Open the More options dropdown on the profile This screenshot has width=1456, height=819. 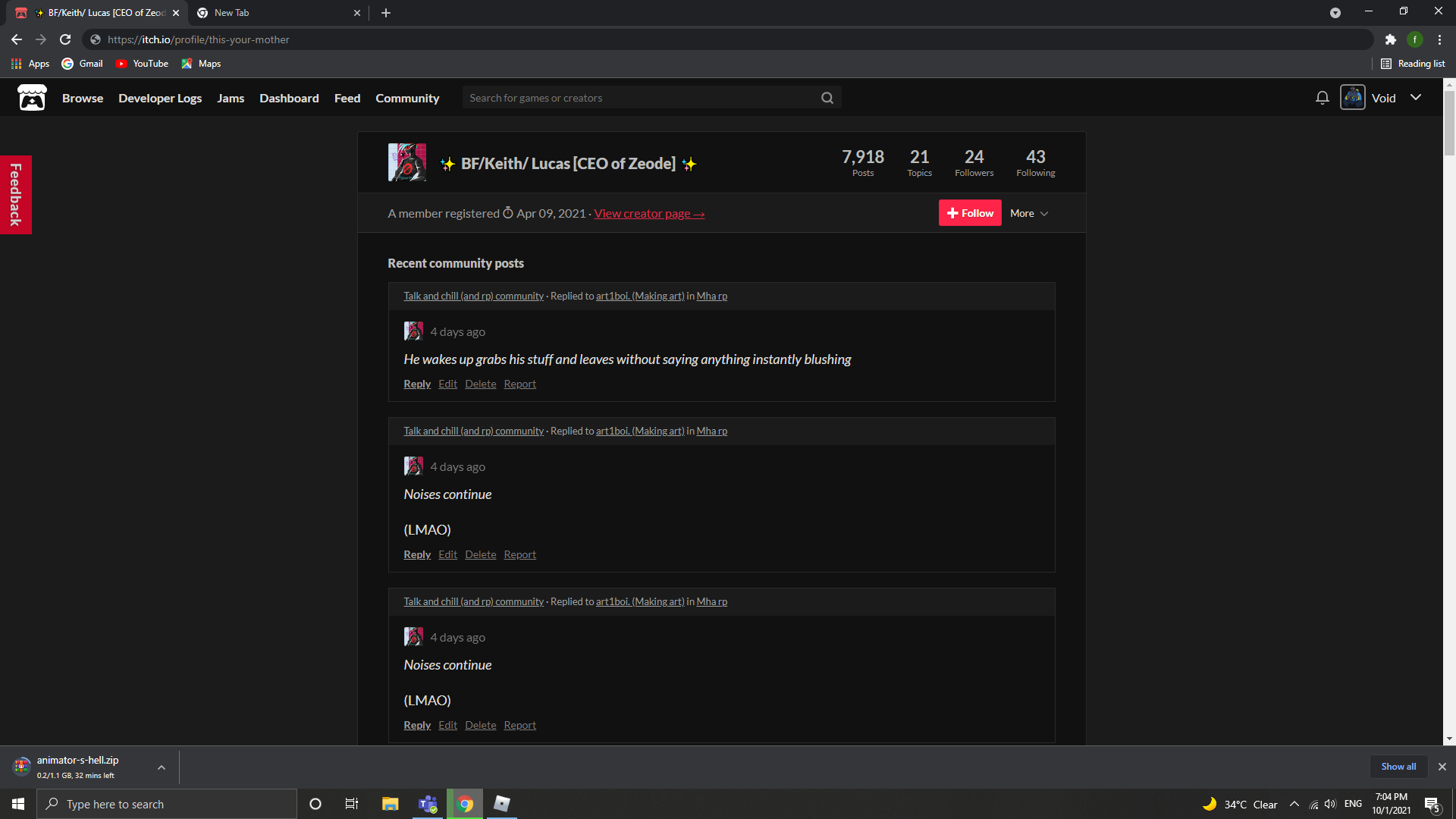1028,213
